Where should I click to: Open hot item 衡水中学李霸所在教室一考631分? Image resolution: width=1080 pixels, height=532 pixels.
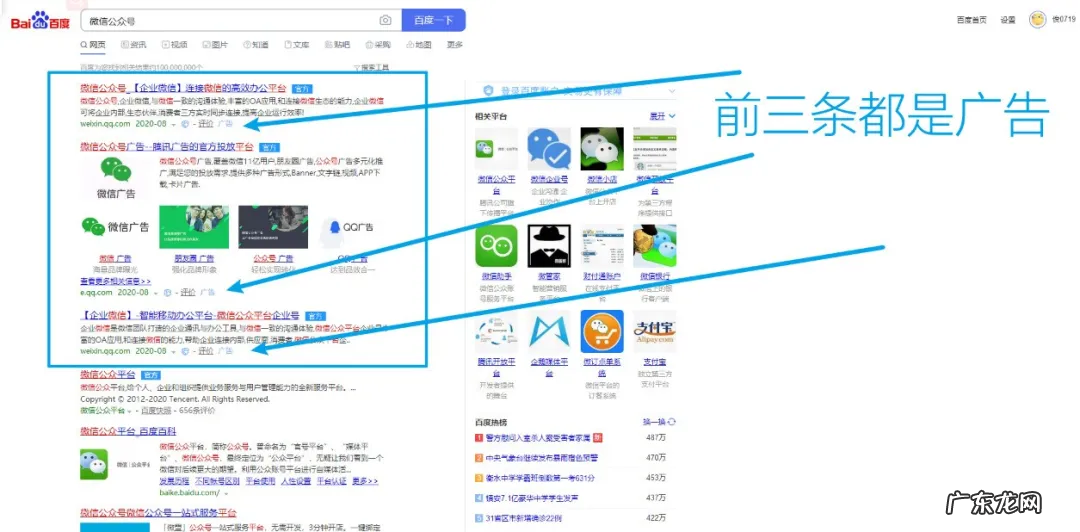540,478
